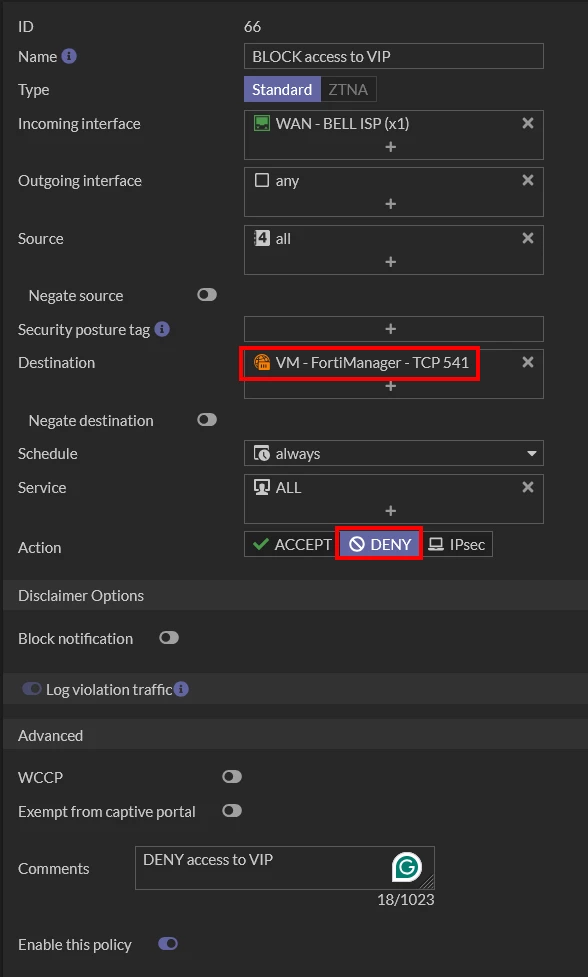Click the Grammarly icon in Comments box
Image resolution: width=588 pixels, height=977 pixels.
coord(407,867)
